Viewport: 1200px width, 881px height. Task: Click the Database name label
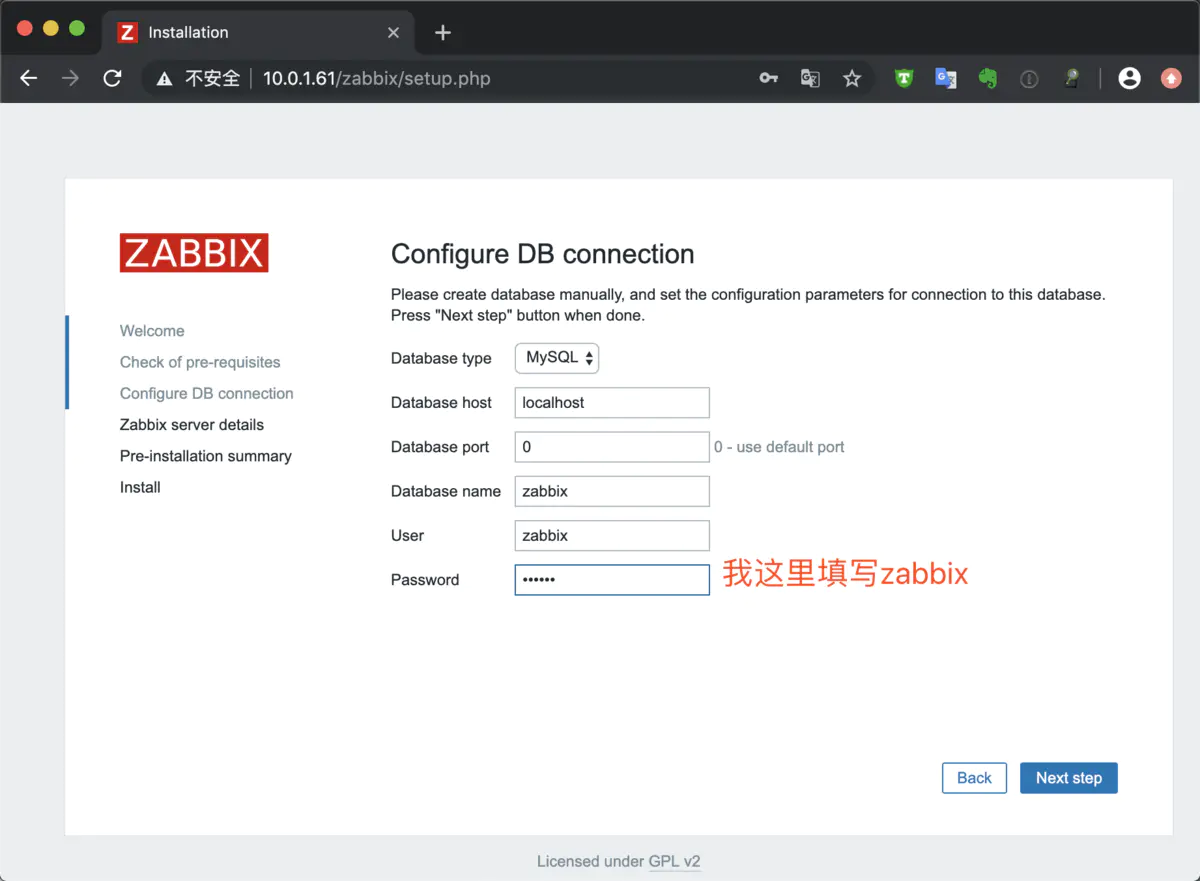click(x=446, y=491)
